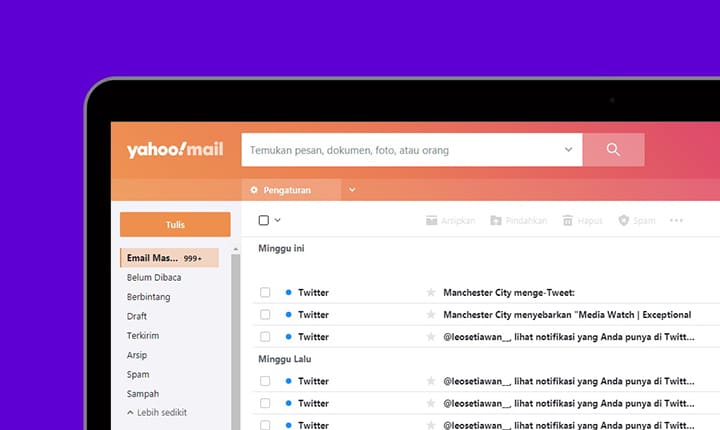Image resolution: width=720 pixels, height=430 pixels.
Task: Click the Spam shield icon
Action: pos(624,220)
